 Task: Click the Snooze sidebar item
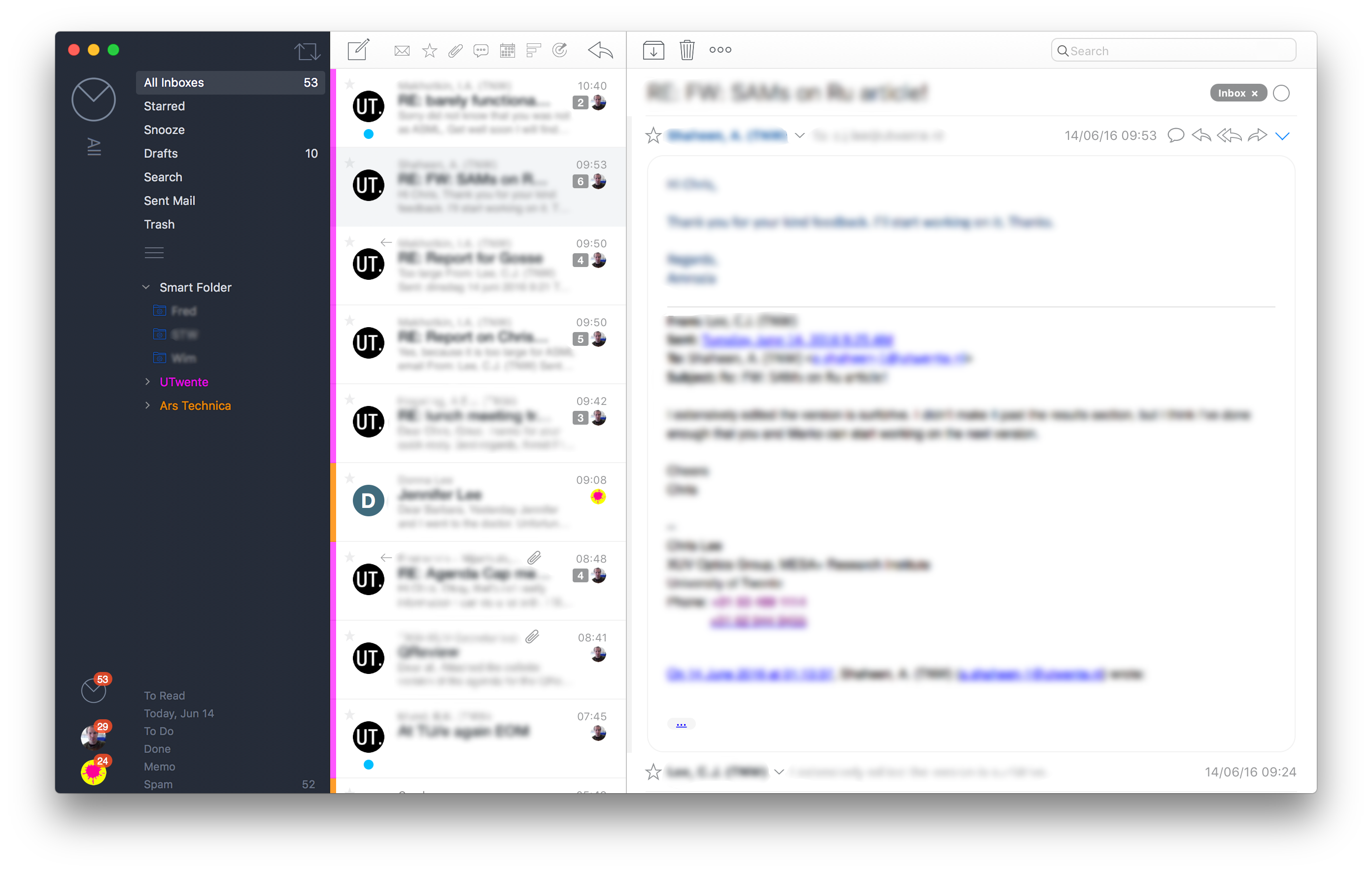click(164, 130)
